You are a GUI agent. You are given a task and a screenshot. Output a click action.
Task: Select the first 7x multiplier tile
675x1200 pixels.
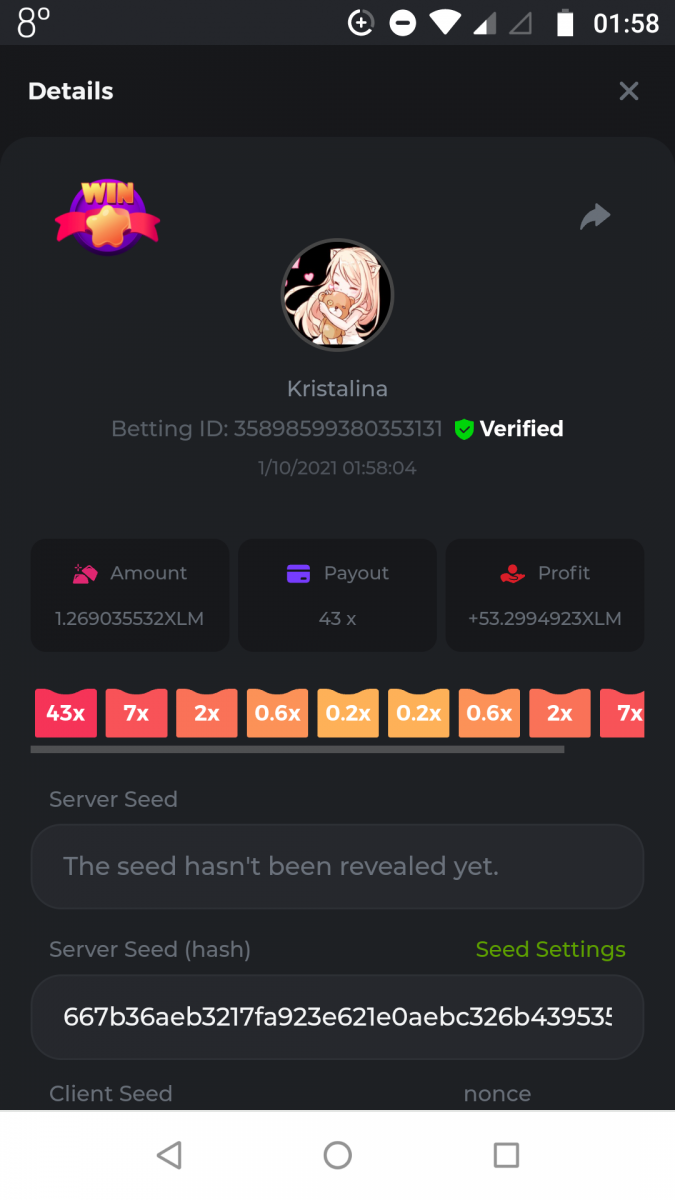[136, 713]
